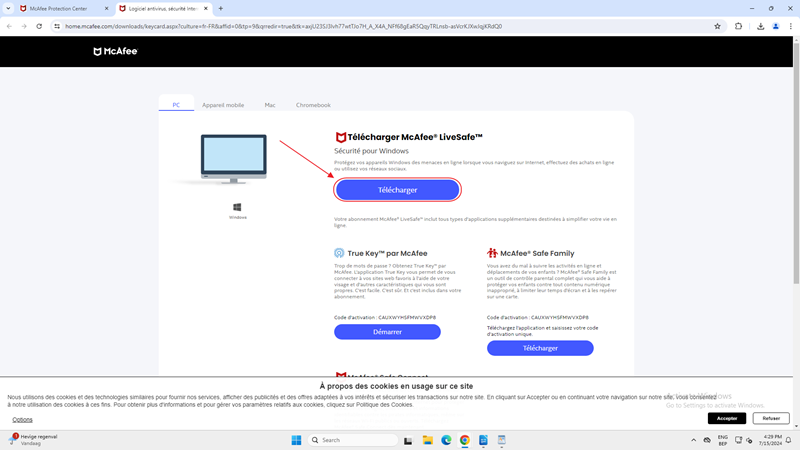Click the McAfee logo in header
The image size is (800, 450).
coord(115,51)
